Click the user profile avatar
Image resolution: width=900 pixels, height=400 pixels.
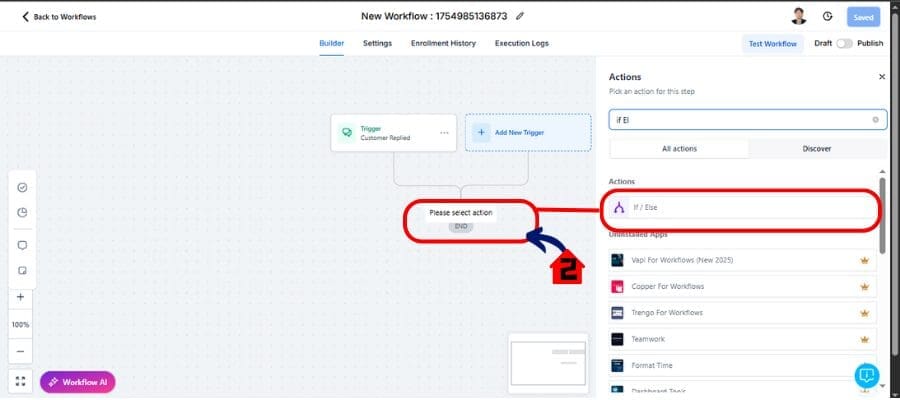click(x=798, y=16)
